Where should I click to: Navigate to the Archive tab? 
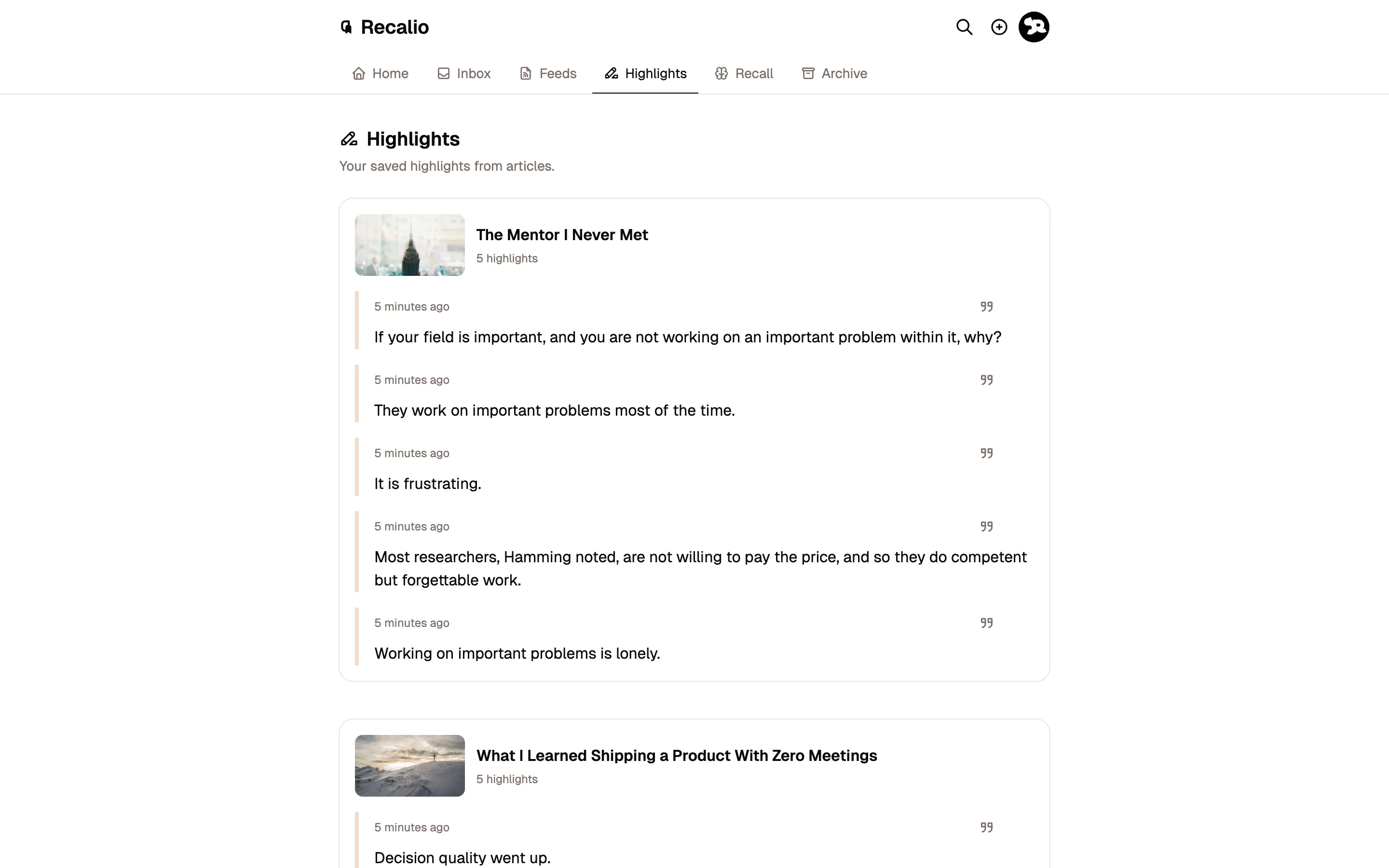coord(834,73)
